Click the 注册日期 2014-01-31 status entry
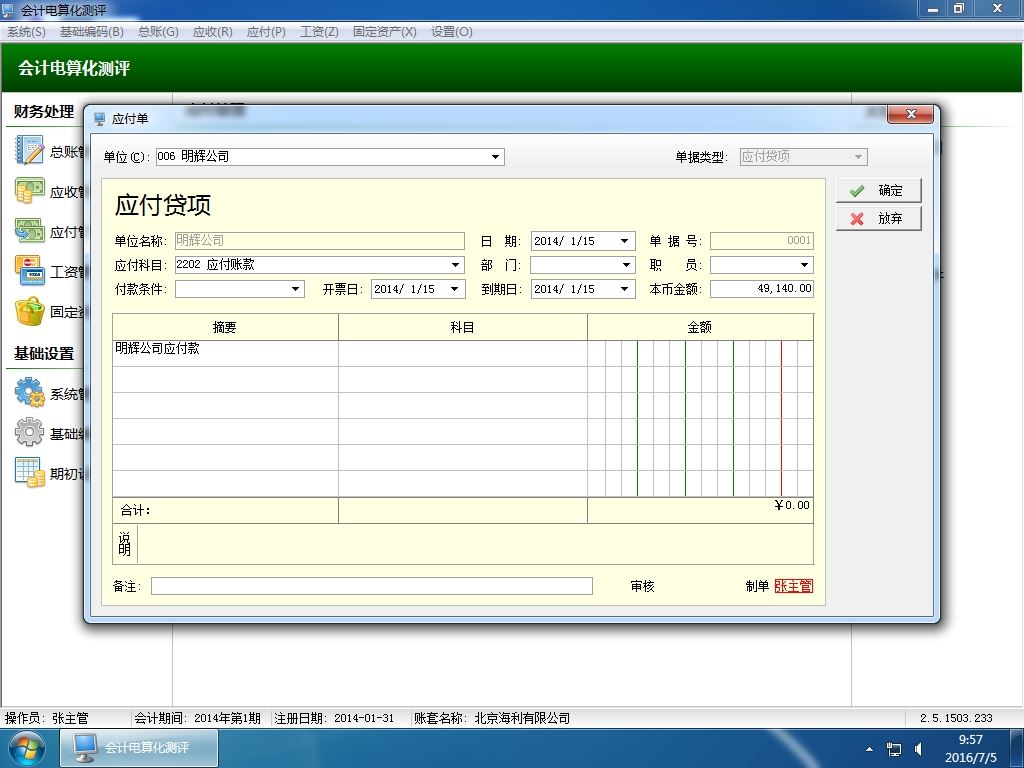Viewport: 1024px width, 768px height. 334,718
